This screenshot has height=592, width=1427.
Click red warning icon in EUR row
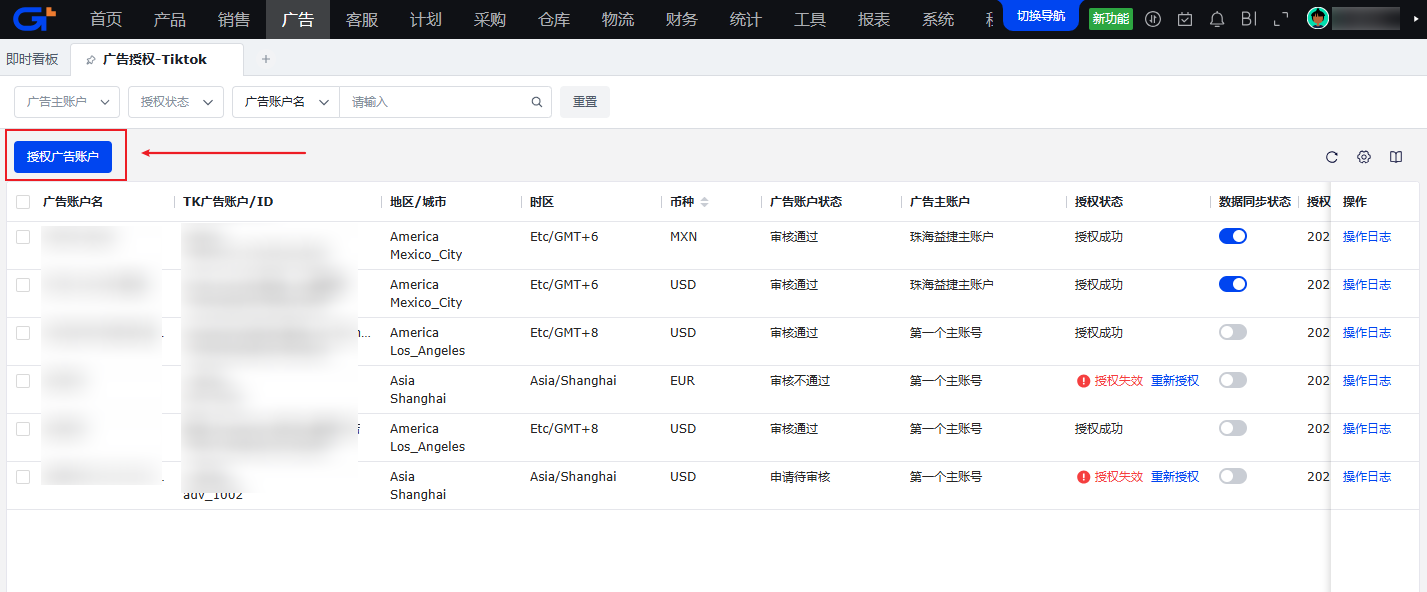(1083, 381)
